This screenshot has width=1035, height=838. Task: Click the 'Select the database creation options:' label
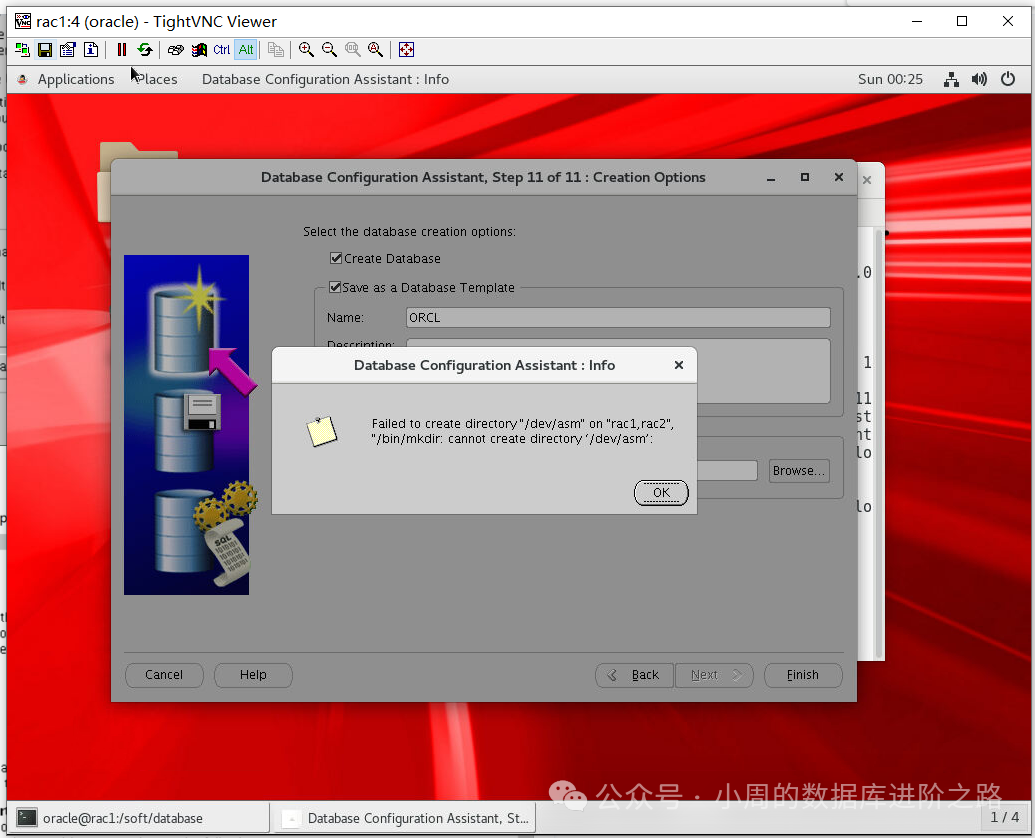409,232
